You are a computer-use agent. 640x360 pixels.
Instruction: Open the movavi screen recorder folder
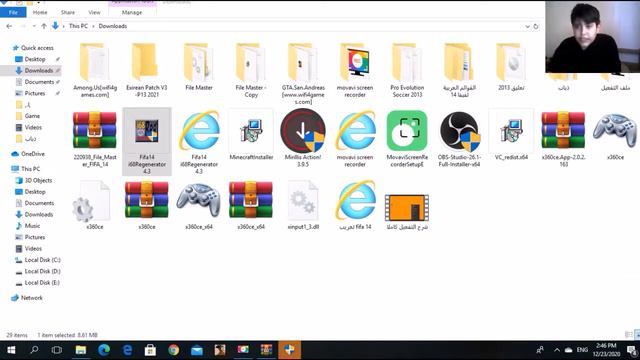coord(355,70)
